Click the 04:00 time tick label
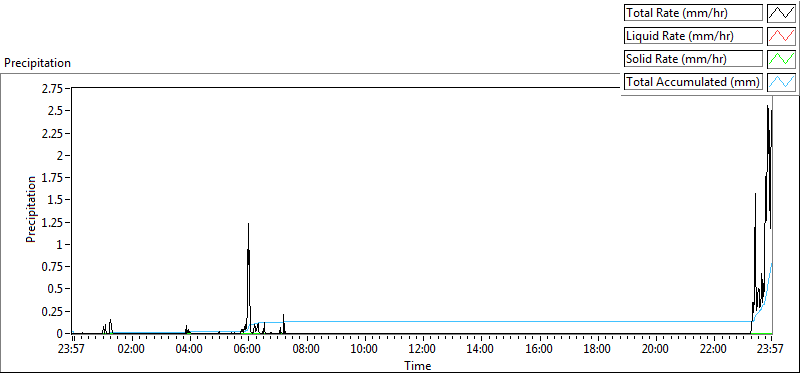The height and width of the screenshot is (373, 800). tap(190, 350)
